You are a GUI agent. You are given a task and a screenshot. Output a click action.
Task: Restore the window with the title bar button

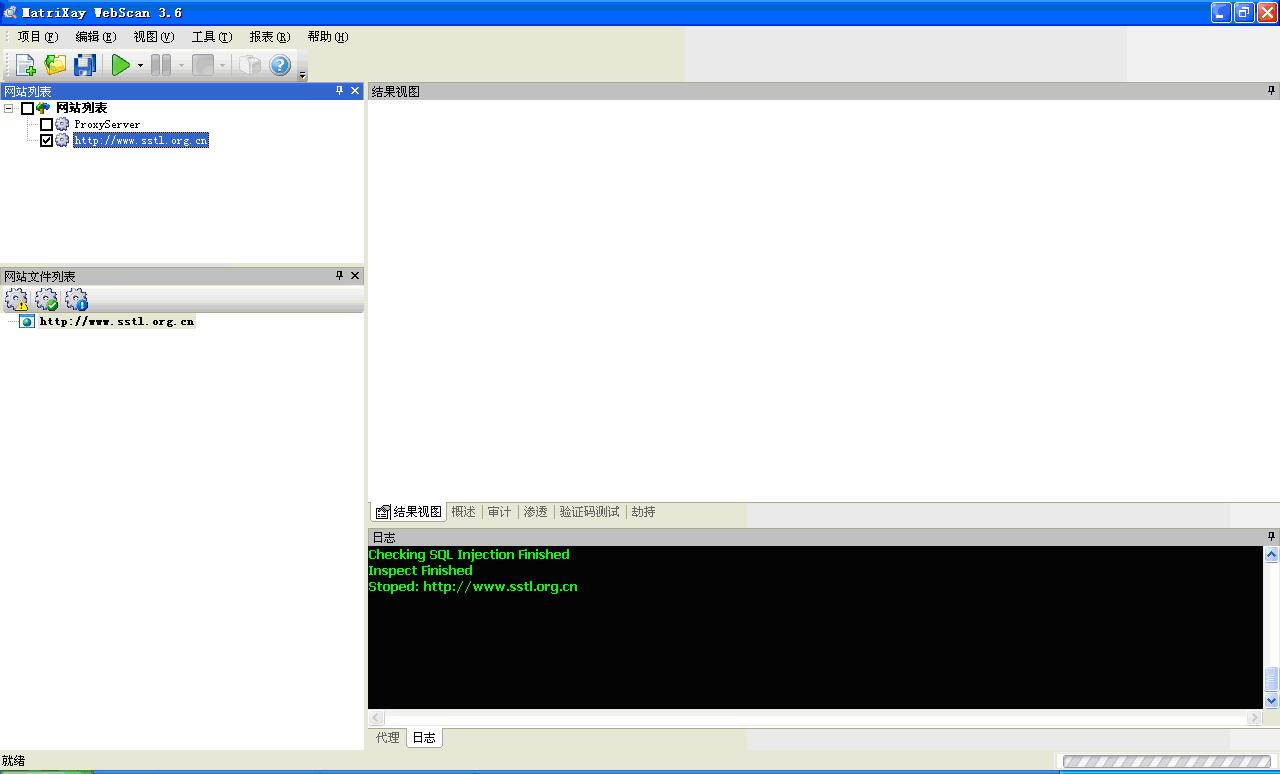[x=1244, y=12]
